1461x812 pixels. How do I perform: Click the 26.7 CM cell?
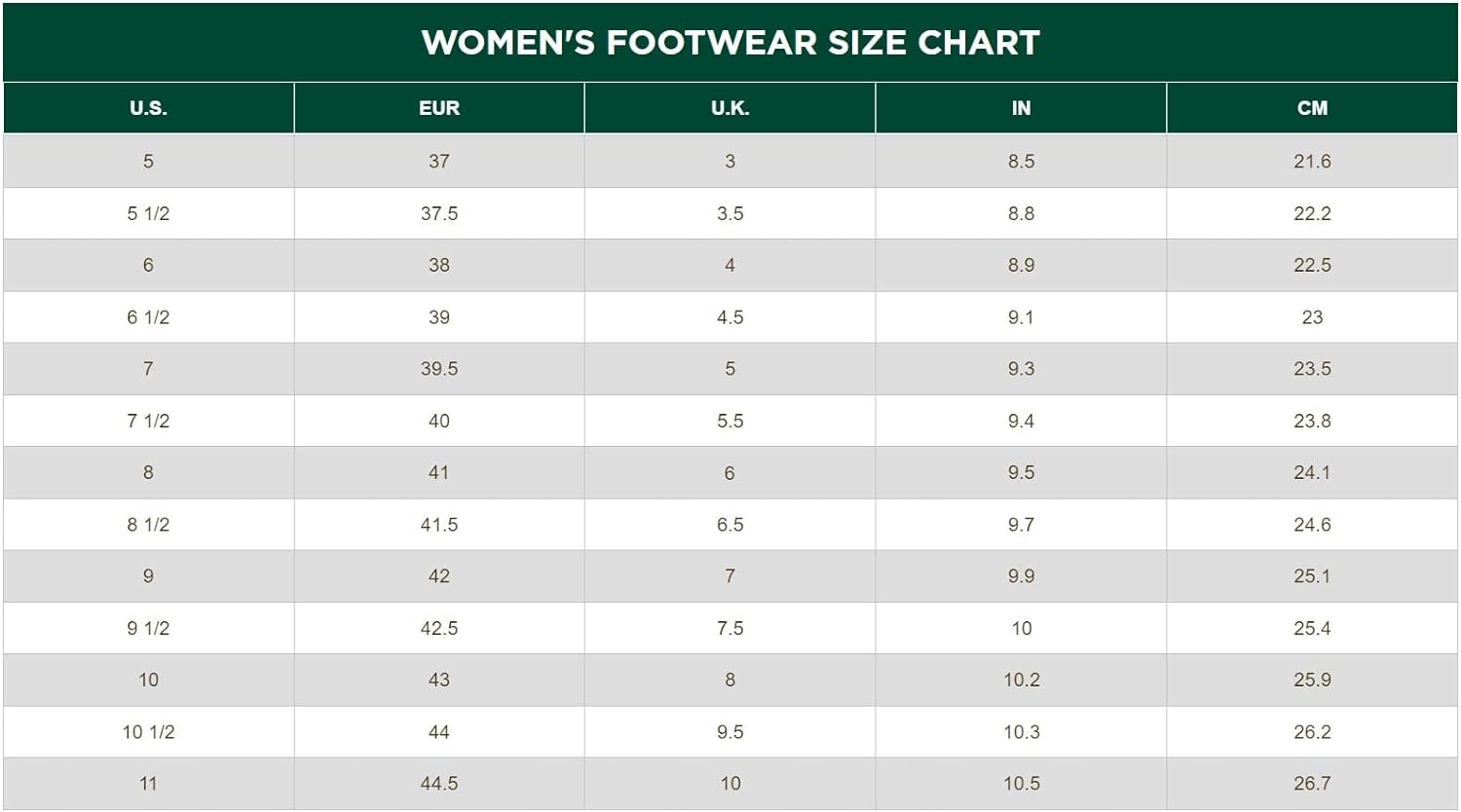pos(1312,784)
